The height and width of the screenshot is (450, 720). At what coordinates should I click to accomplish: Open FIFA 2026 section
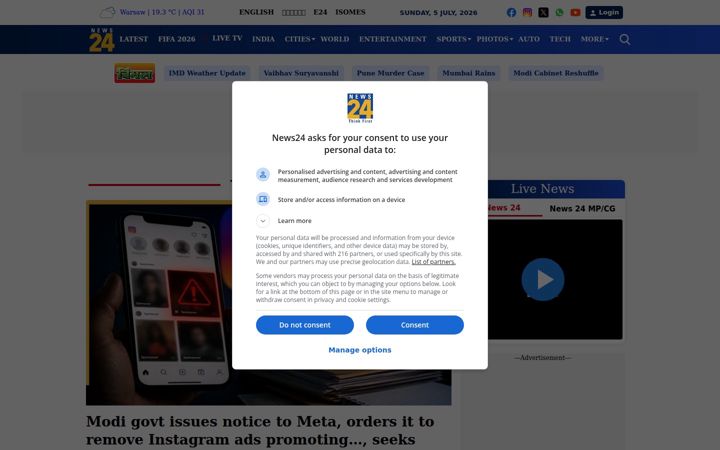coord(177,39)
